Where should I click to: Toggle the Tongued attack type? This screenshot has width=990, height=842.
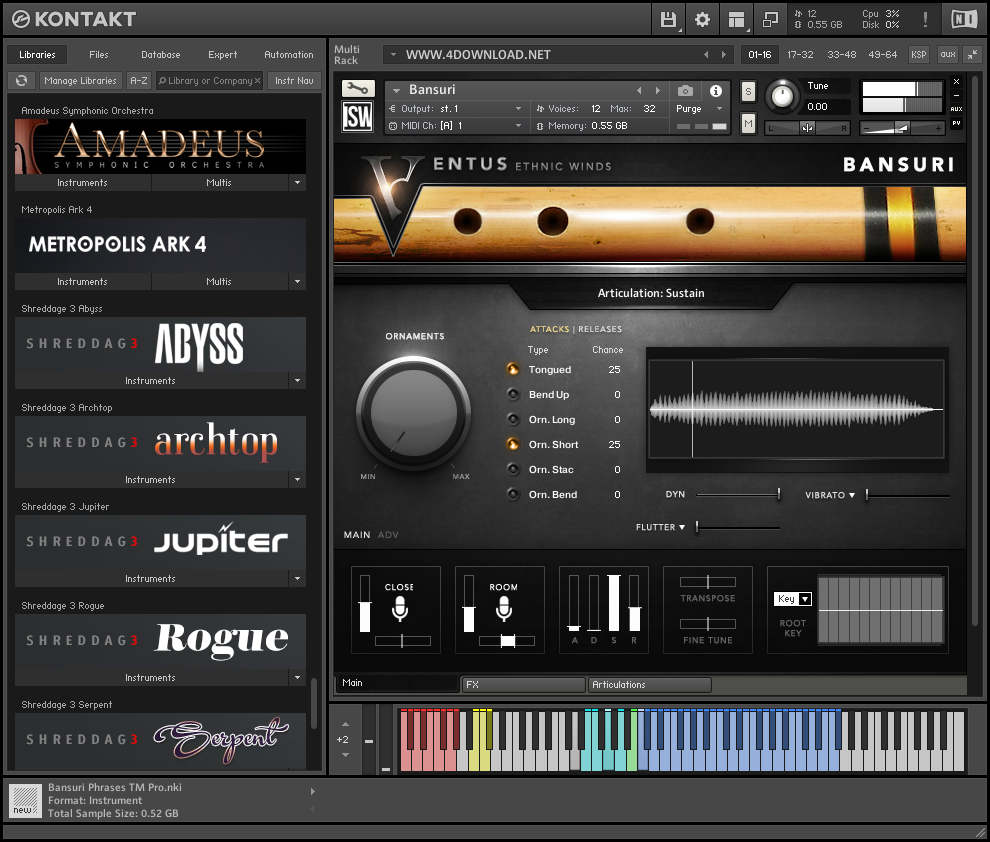(x=513, y=369)
